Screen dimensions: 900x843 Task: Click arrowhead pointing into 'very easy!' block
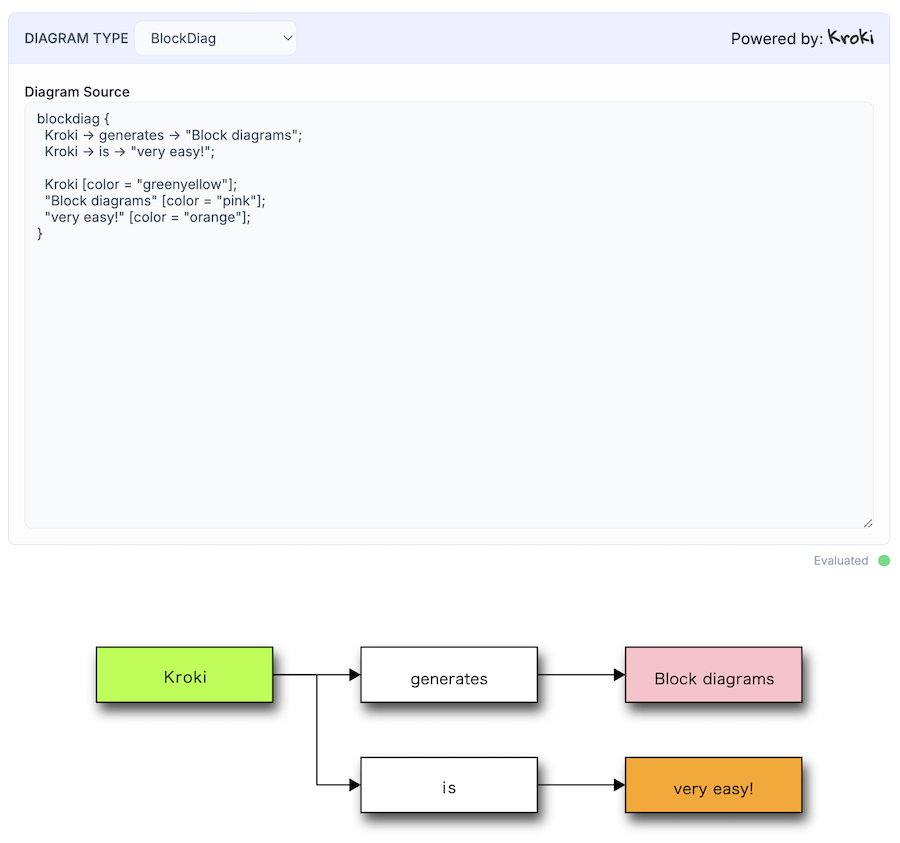click(x=620, y=785)
